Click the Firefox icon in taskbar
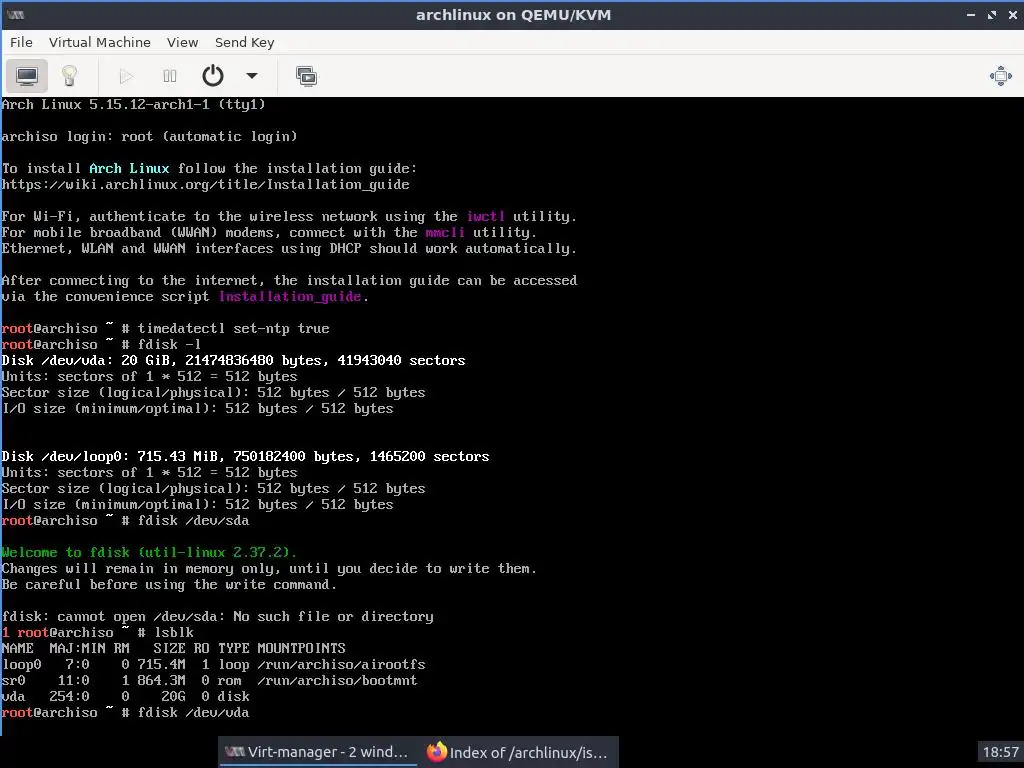The image size is (1024, 768). click(436, 752)
